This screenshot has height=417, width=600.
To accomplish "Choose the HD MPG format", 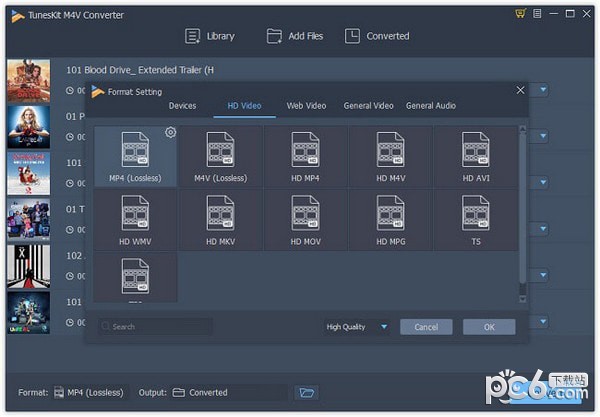I will click(x=390, y=220).
